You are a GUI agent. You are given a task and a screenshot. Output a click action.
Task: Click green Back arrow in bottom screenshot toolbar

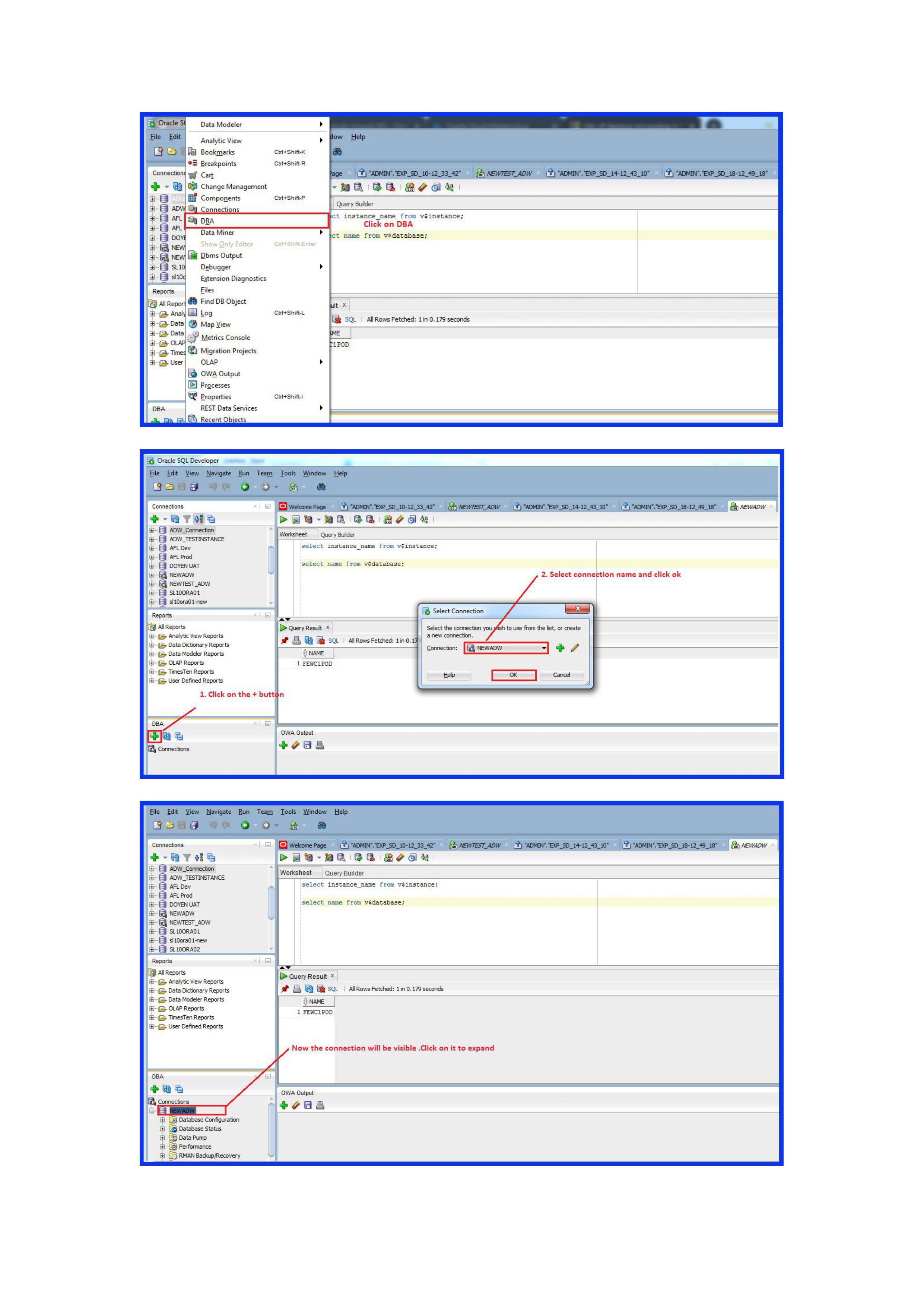point(245,825)
